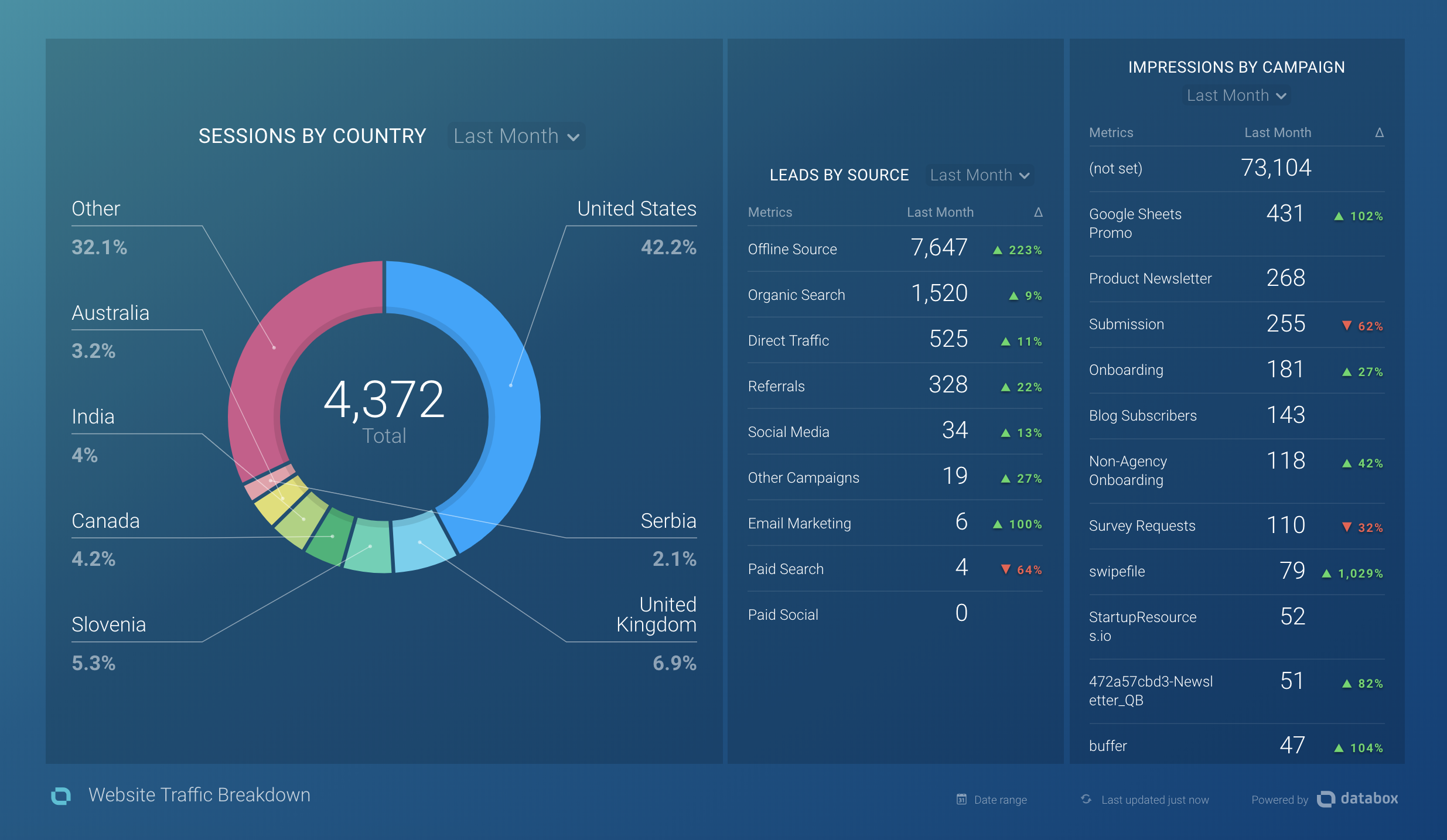Click the calendar icon next to Date range
1447x840 pixels.
961,799
